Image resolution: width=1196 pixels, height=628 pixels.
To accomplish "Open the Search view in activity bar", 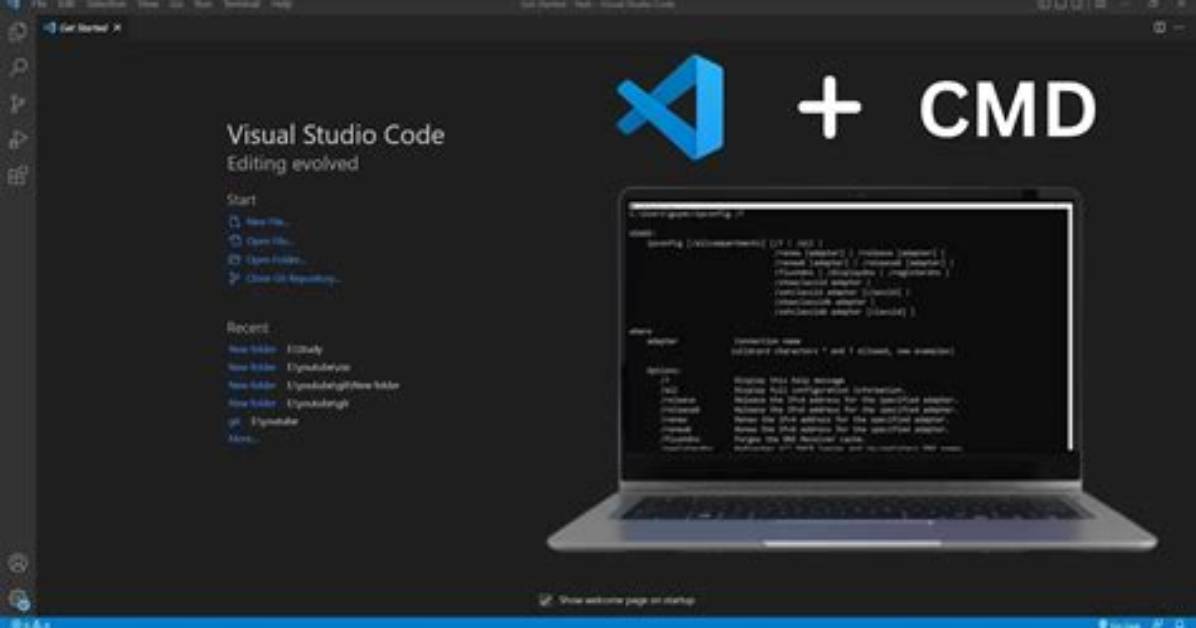I will pos(18,67).
